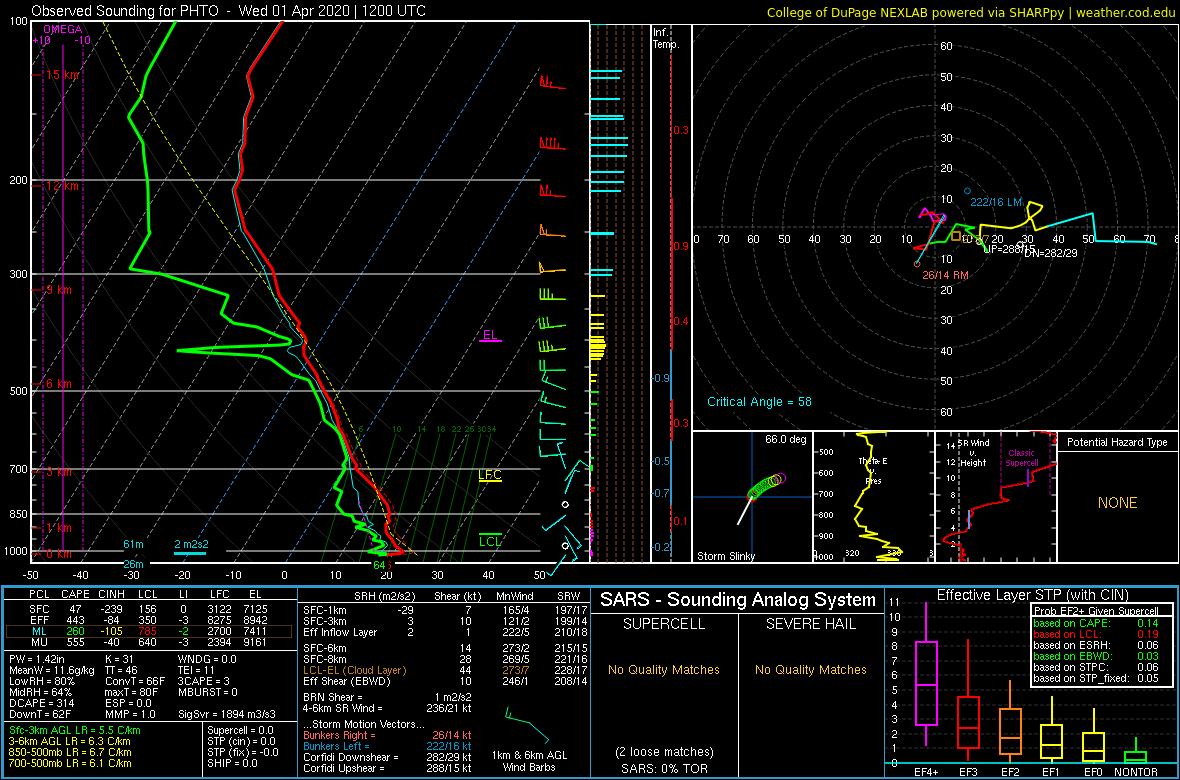1180x780 pixels.
Task: Select the magenta EF4+ box plot
Action: point(926,674)
